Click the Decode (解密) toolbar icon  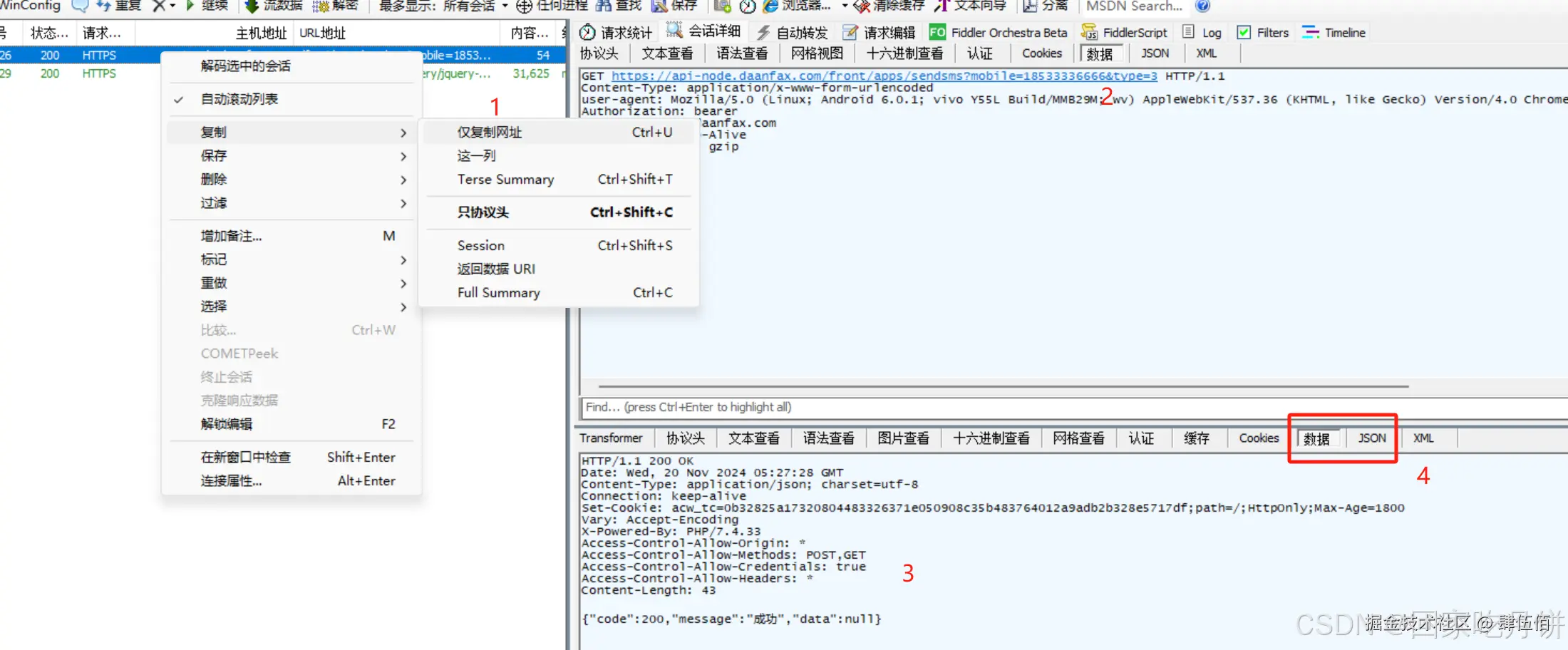click(x=321, y=6)
